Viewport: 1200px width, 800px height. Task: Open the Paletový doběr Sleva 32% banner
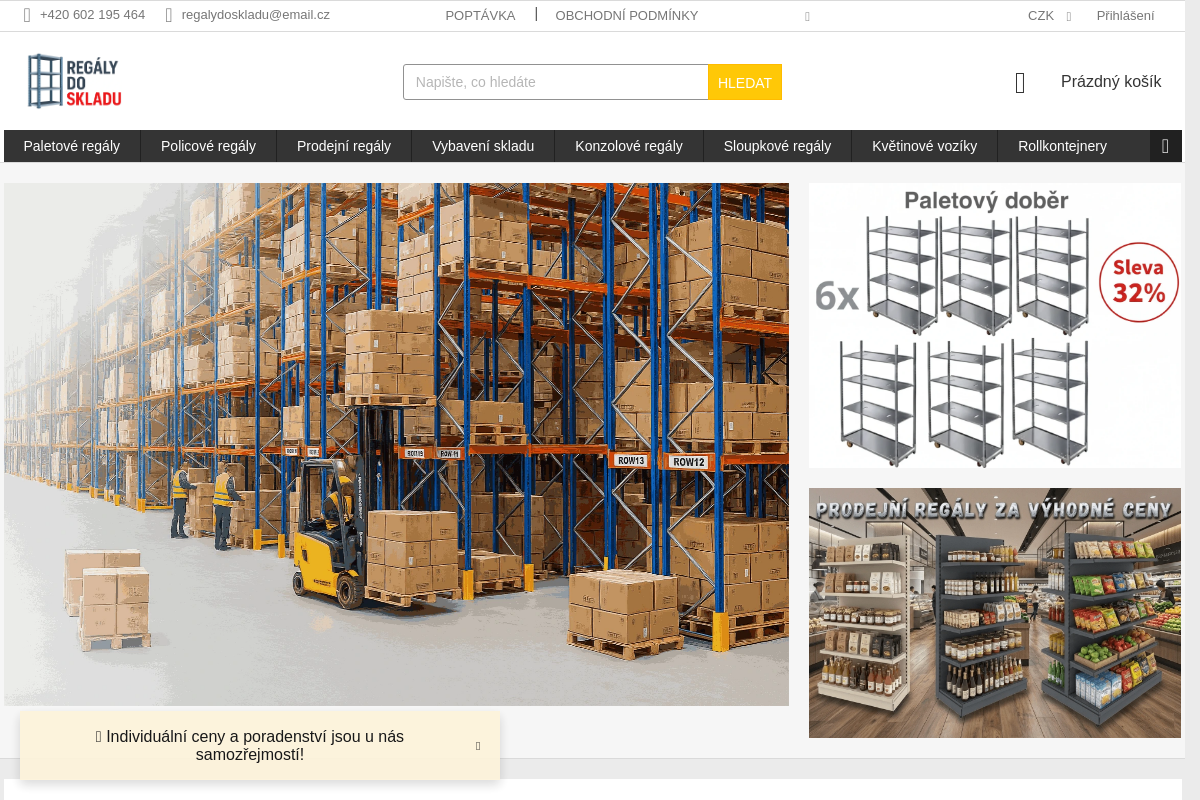[995, 325]
